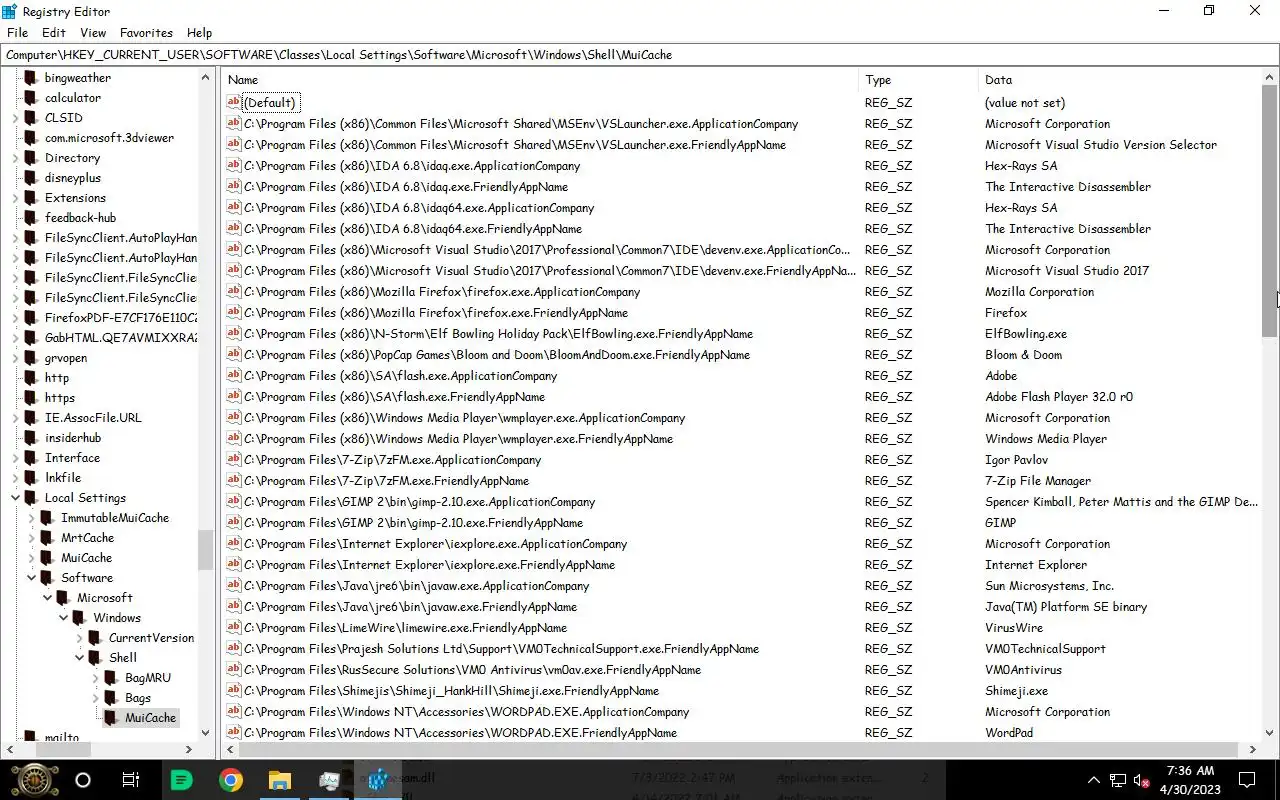Open File Explorer from the taskbar
1280x800 pixels.
coord(279,780)
